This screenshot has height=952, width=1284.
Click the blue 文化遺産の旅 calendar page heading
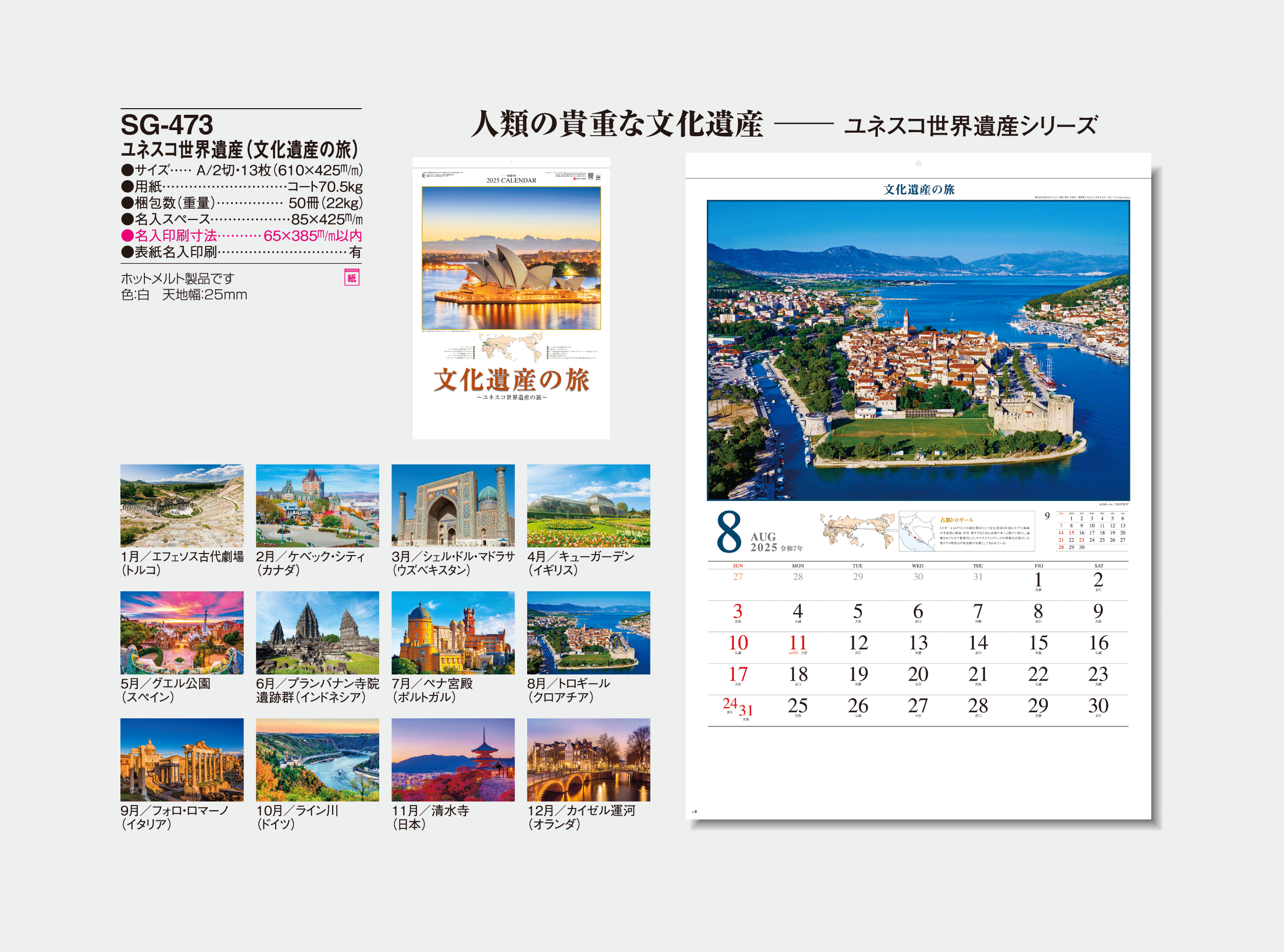(x=919, y=190)
